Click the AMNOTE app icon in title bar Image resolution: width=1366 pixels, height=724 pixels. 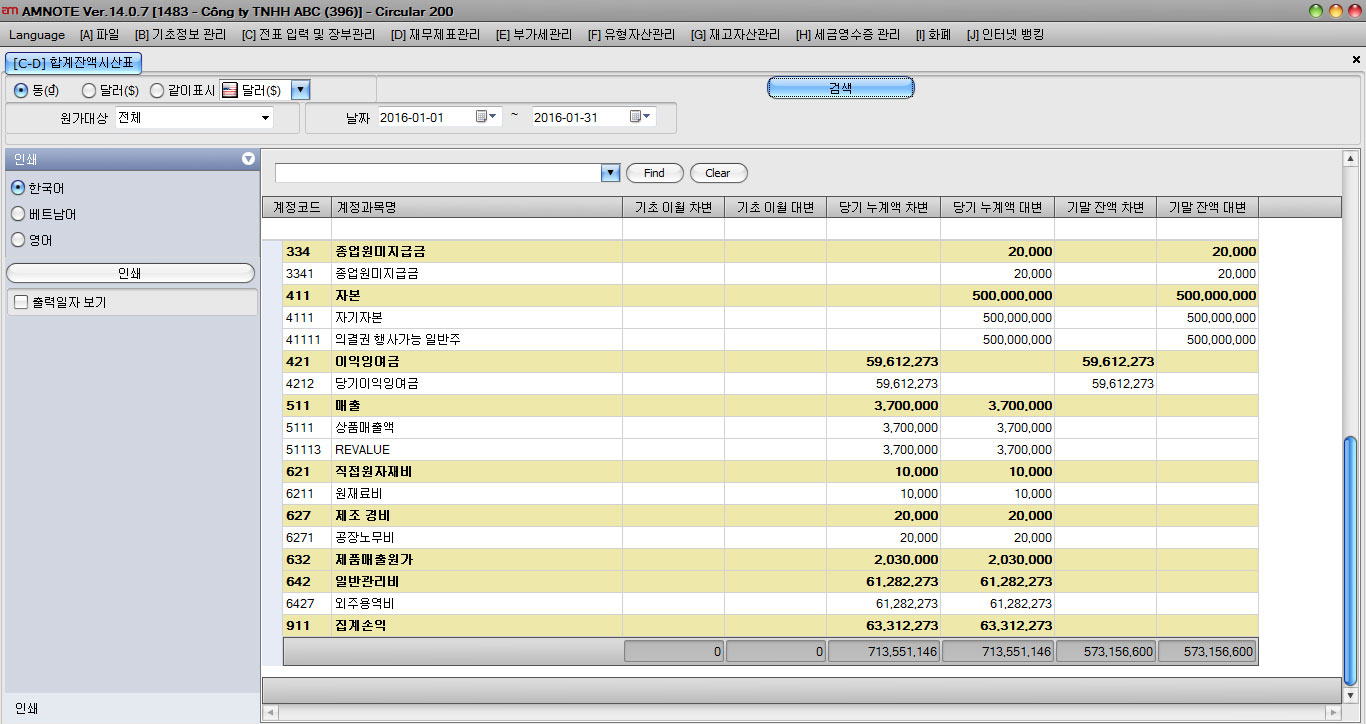(10, 11)
